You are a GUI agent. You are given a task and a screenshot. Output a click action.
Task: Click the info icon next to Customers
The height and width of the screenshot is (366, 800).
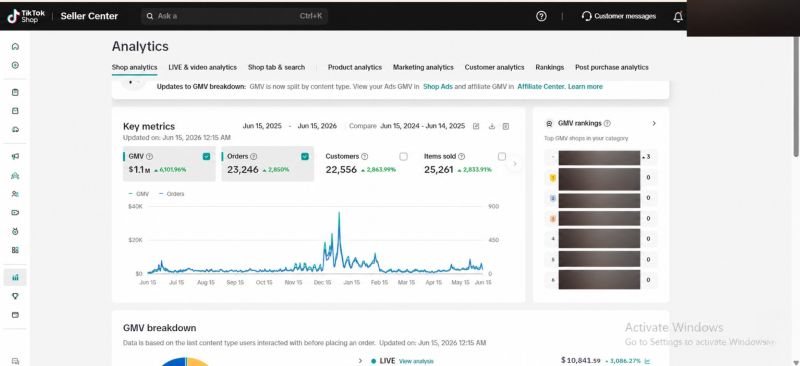365,157
